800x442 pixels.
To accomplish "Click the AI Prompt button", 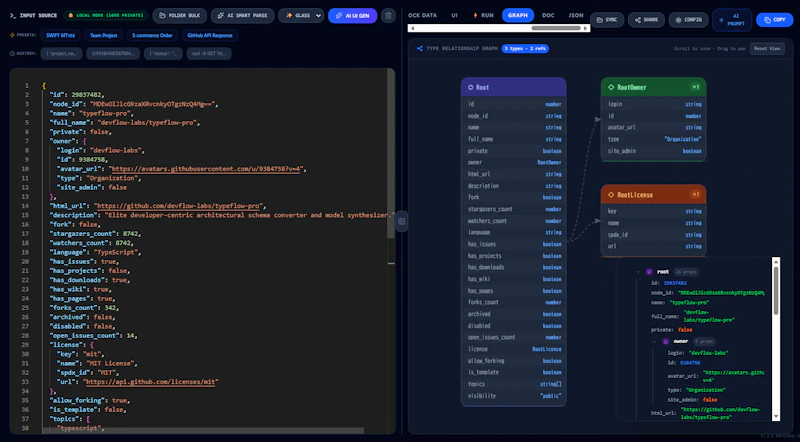I will (732, 20).
